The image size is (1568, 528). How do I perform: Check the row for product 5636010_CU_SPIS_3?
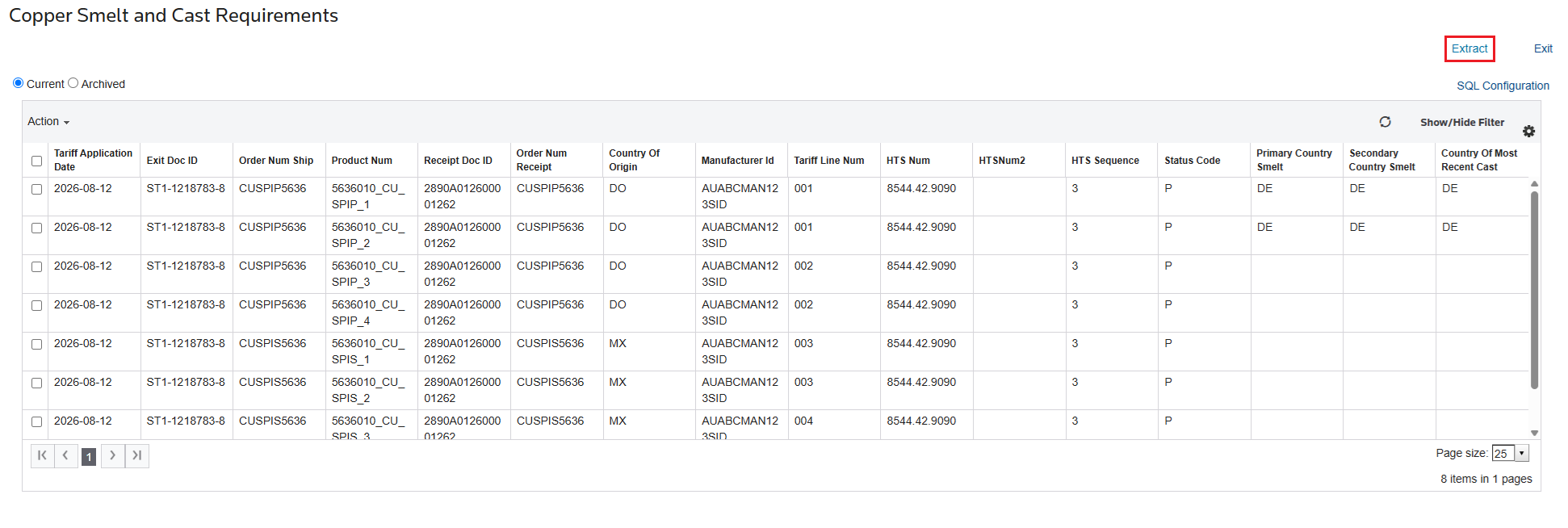36,421
